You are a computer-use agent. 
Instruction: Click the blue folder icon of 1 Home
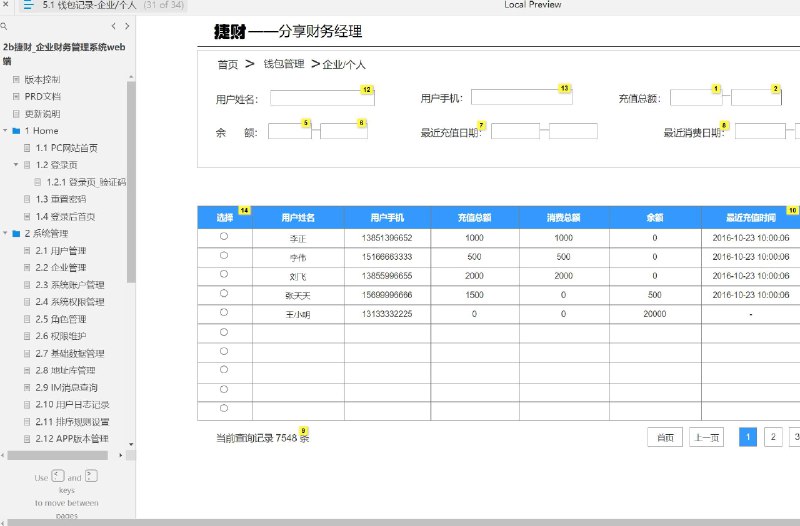pyautogui.click(x=16, y=131)
